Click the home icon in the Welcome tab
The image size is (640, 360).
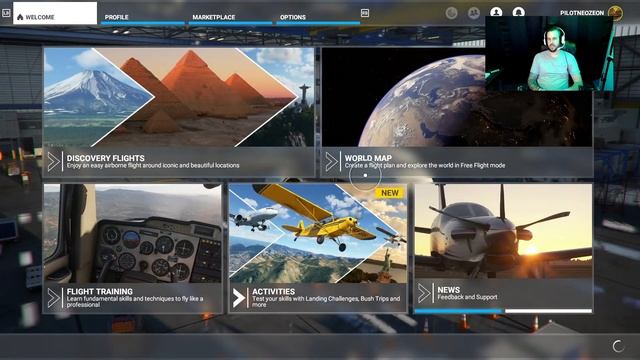click(20, 17)
